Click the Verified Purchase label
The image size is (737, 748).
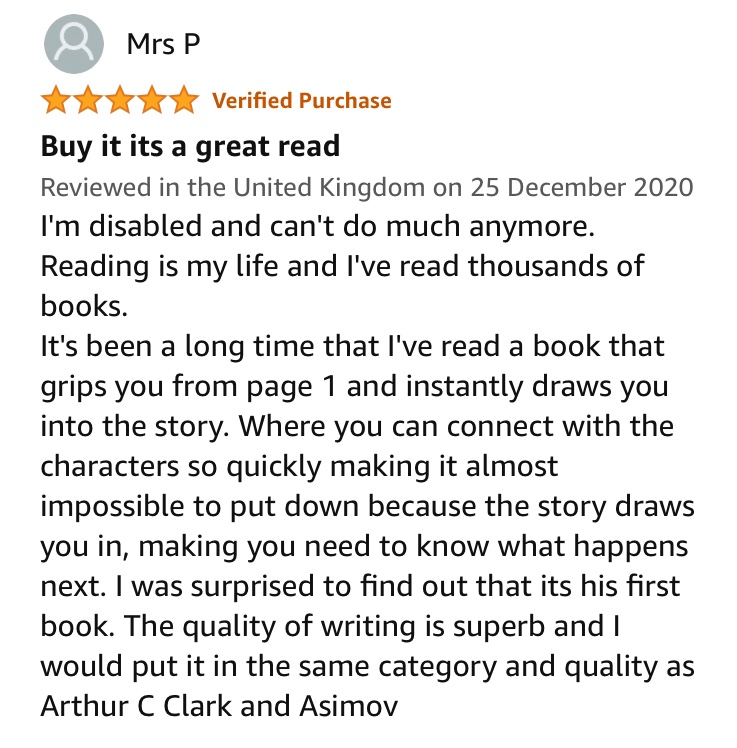coord(302,101)
